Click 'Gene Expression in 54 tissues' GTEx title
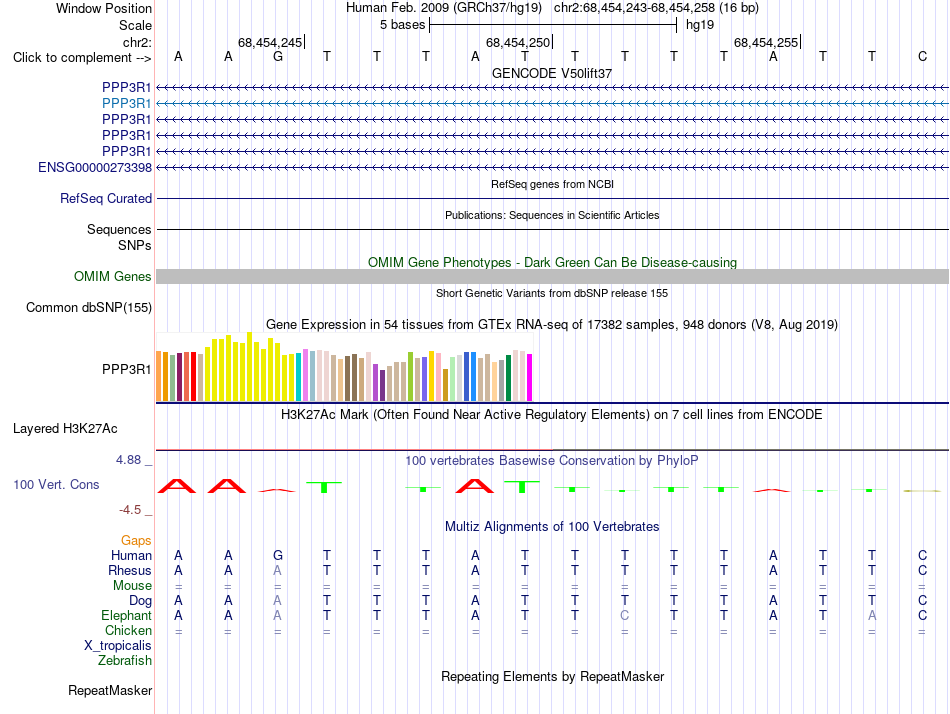950x714 pixels. tap(552, 324)
